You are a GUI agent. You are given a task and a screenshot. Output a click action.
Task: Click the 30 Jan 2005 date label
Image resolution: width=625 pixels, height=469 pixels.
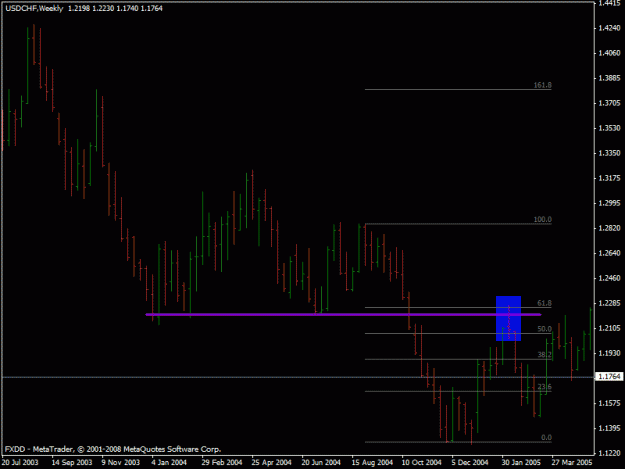(521, 462)
